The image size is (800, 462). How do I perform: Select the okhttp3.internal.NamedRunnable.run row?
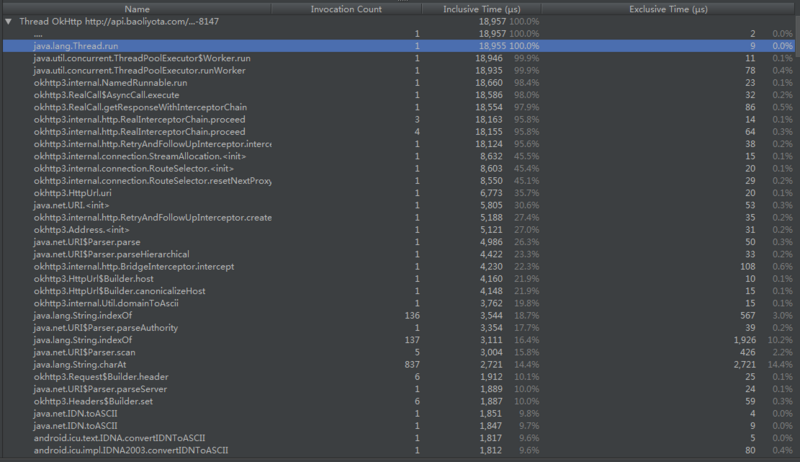pyautogui.click(x=398, y=83)
